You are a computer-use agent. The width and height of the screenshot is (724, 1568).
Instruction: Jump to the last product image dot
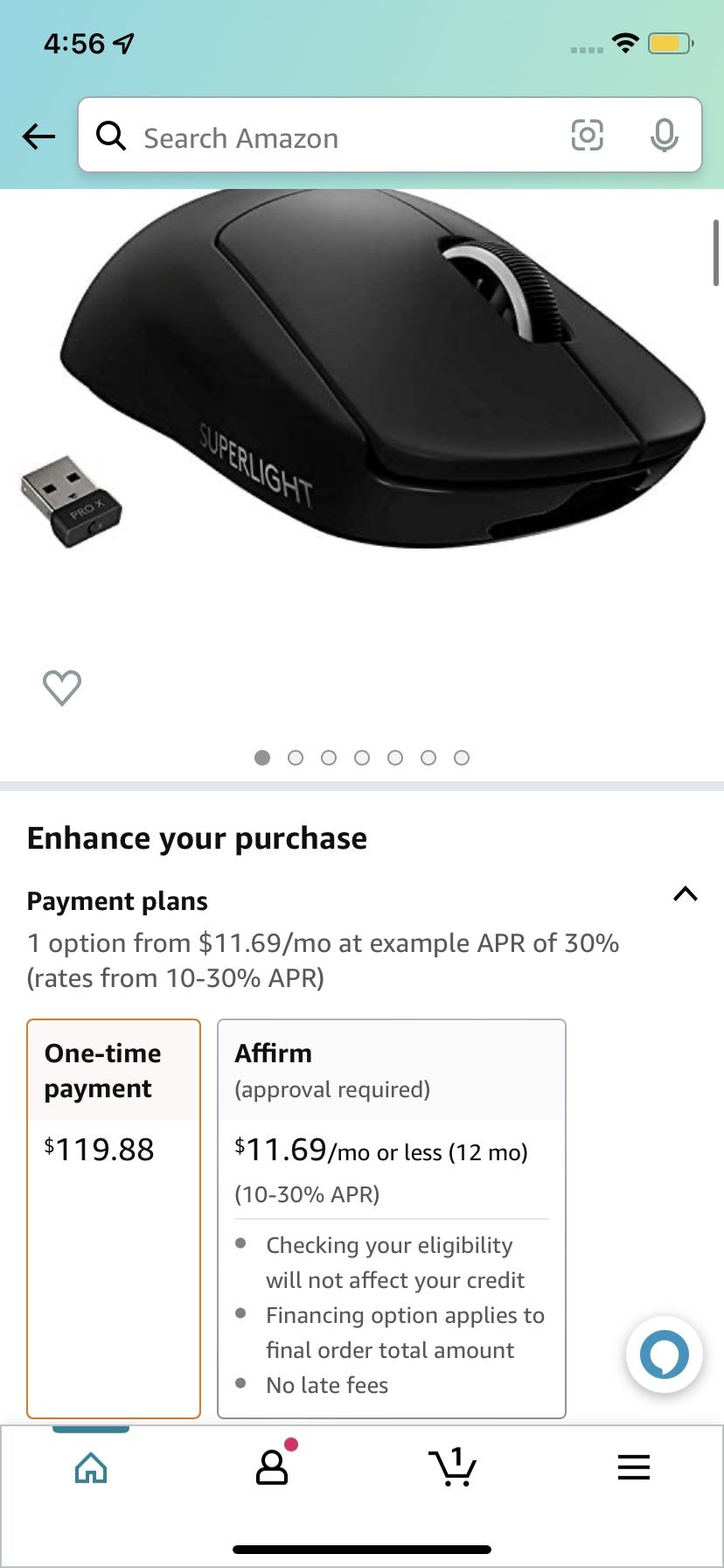pyautogui.click(x=462, y=758)
